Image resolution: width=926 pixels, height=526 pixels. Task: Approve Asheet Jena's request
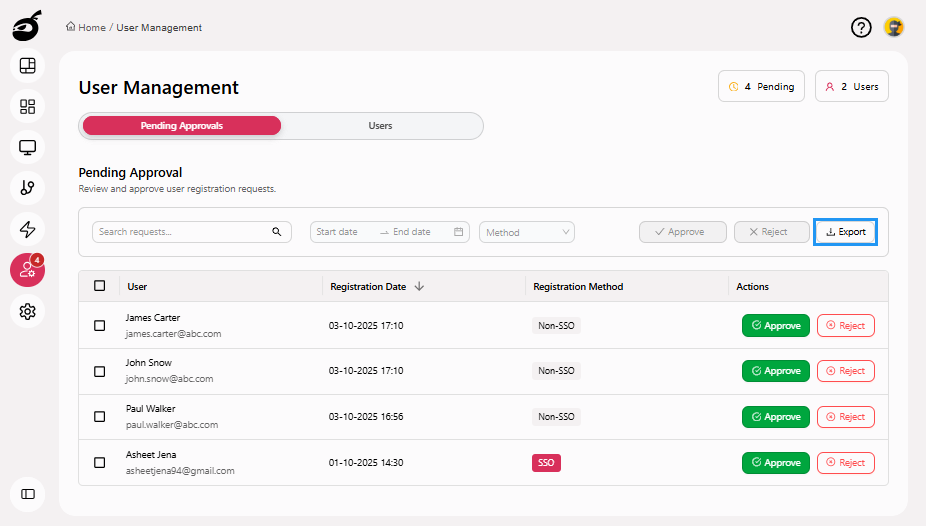776,463
